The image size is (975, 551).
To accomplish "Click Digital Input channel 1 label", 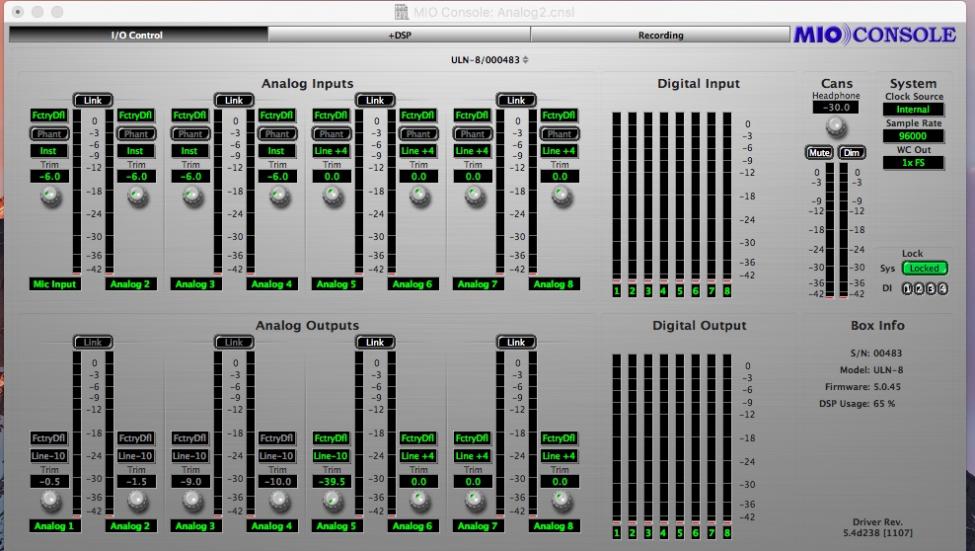I will (x=616, y=291).
